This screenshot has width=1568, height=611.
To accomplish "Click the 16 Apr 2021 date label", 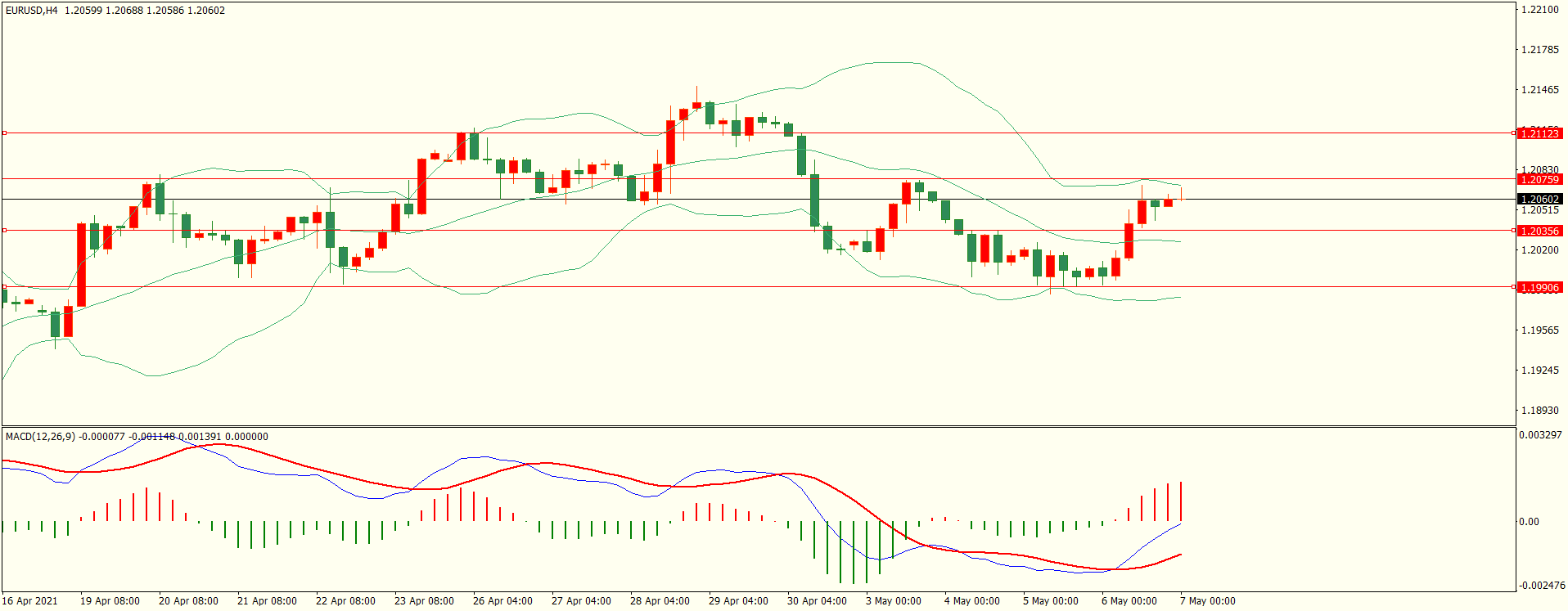I will coord(30,601).
